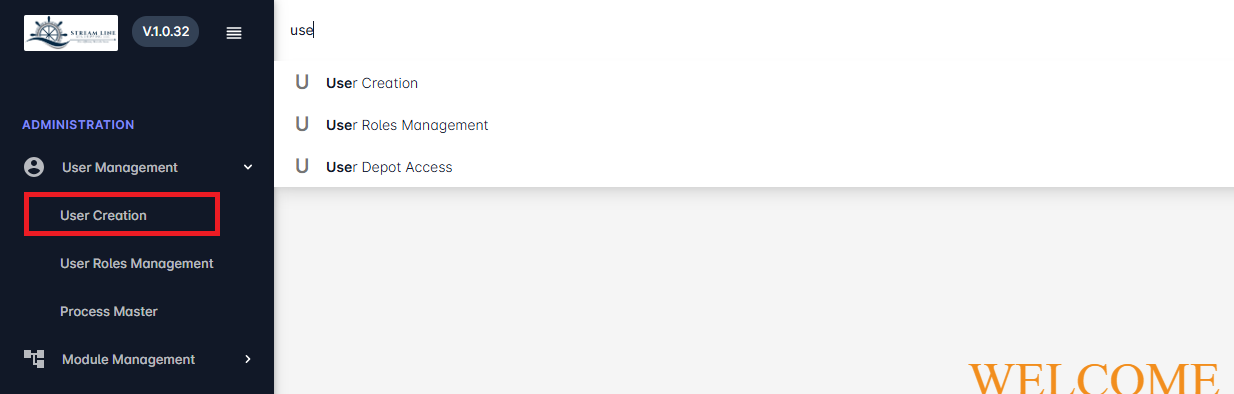Open User Creation in the sidebar
The width and height of the screenshot is (1234, 394).
103,215
